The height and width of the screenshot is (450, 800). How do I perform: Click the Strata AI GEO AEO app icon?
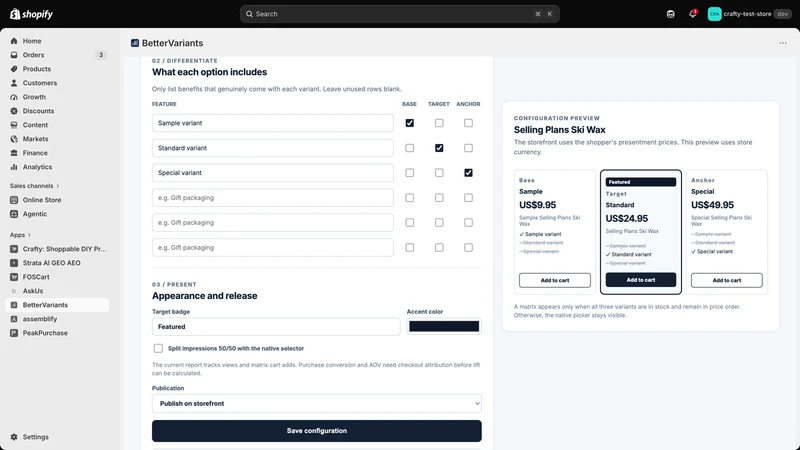14,263
